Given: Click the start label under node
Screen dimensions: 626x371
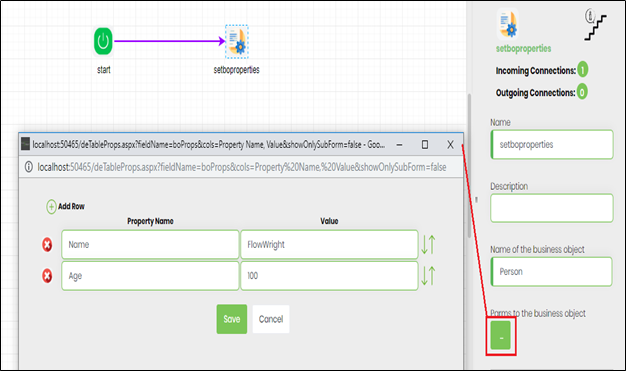Looking at the screenshot, I should (x=103, y=70).
